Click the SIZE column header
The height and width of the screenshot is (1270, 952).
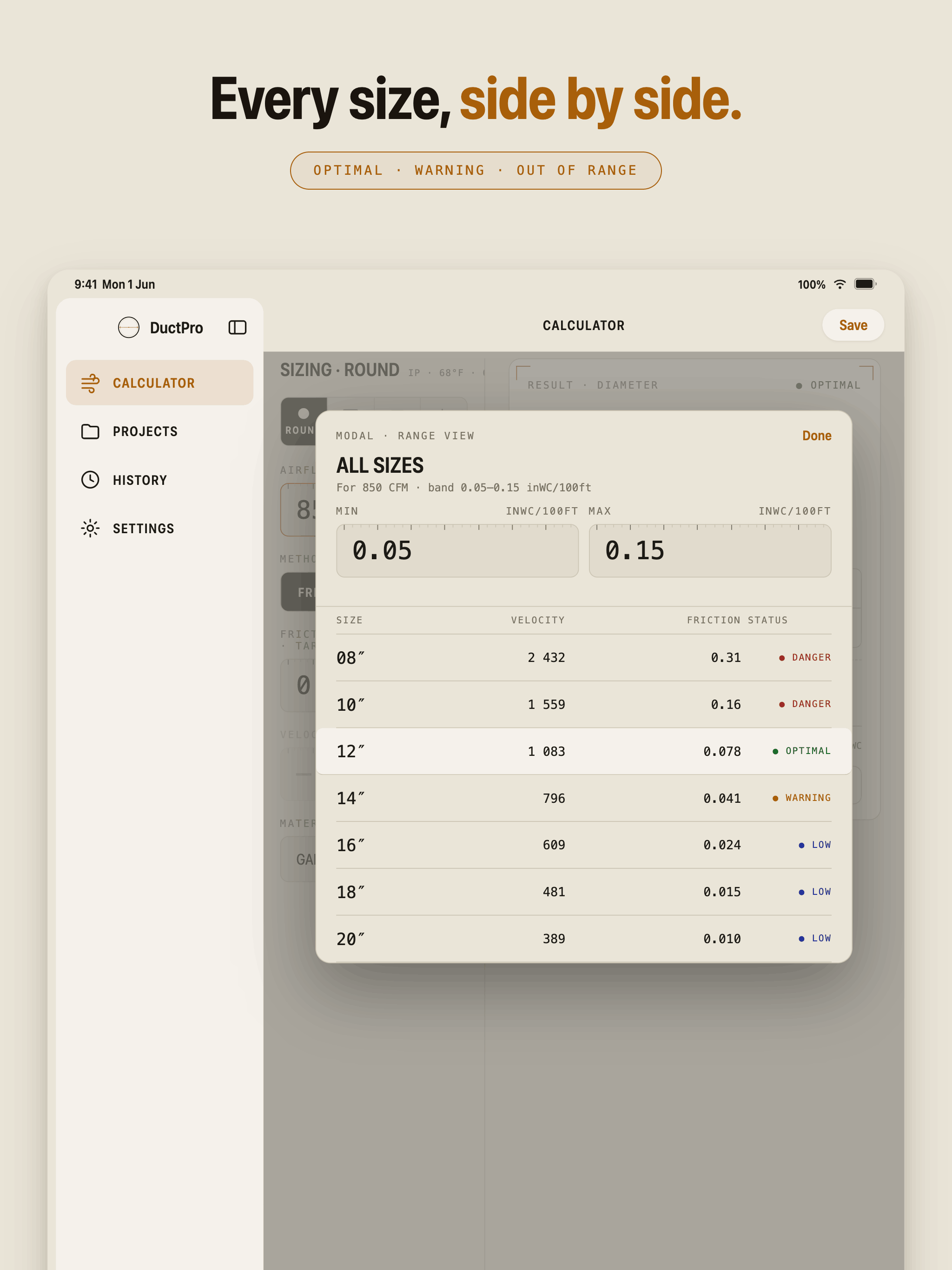click(349, 620)
